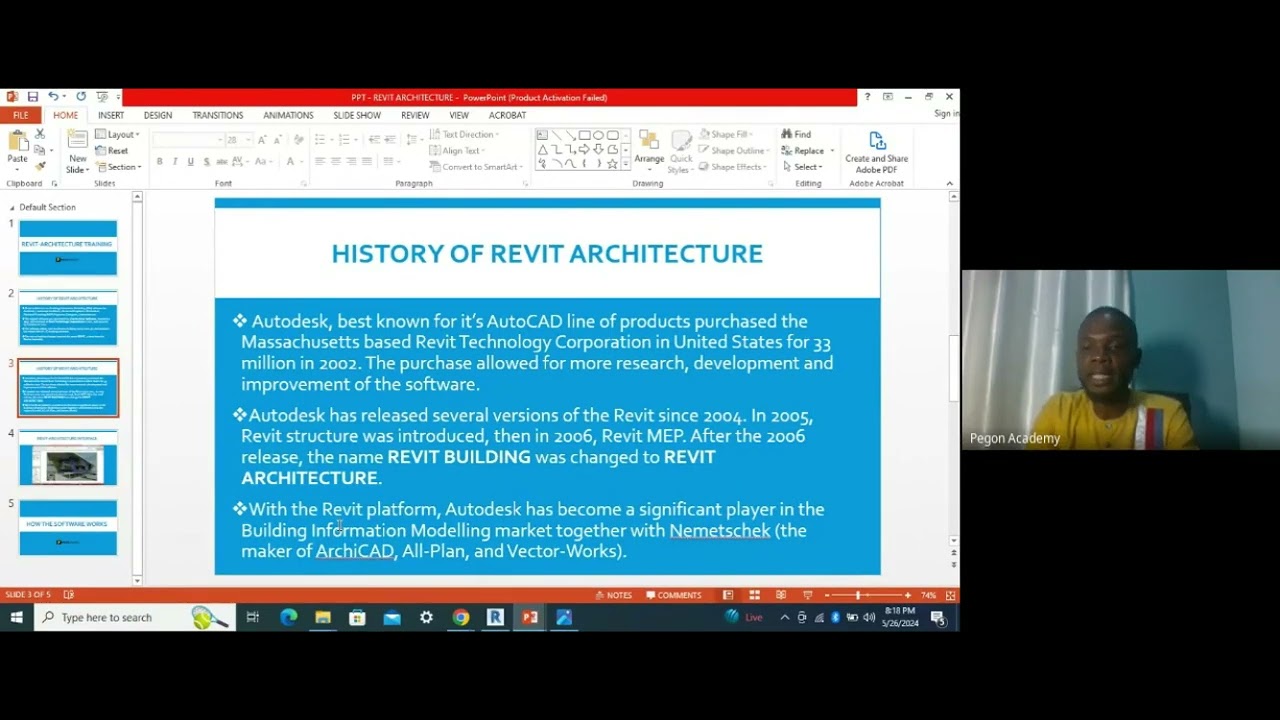The height and width of the screenshot is (720, 1280).
Task: Open Reading View from status bar
Action: 781,595
